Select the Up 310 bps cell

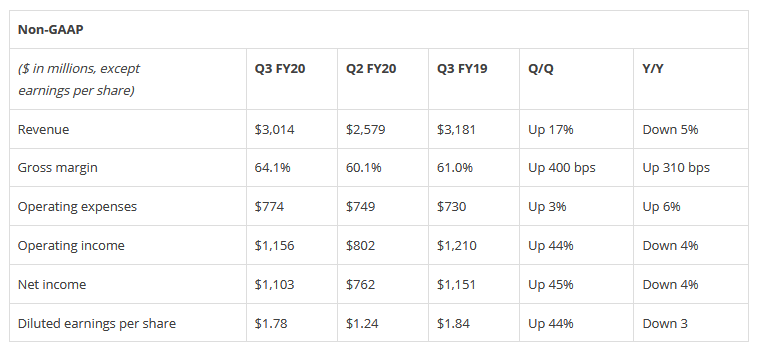coord(676,168)
